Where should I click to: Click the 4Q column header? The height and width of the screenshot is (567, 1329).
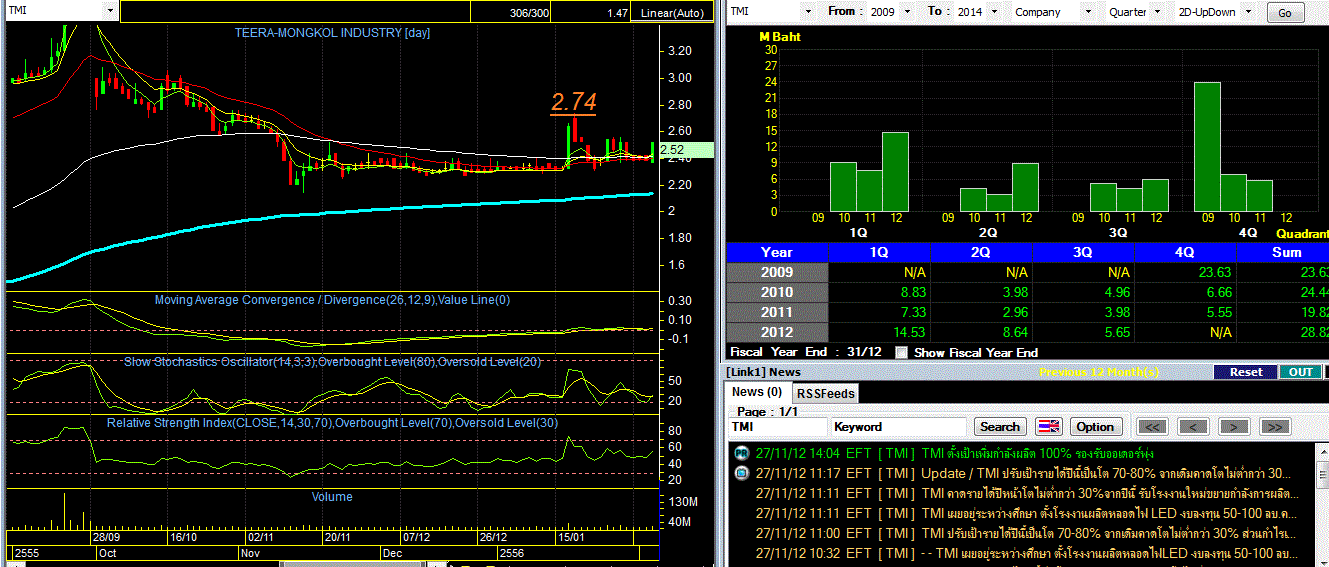pyautogui.click(x=1185, y=252)
